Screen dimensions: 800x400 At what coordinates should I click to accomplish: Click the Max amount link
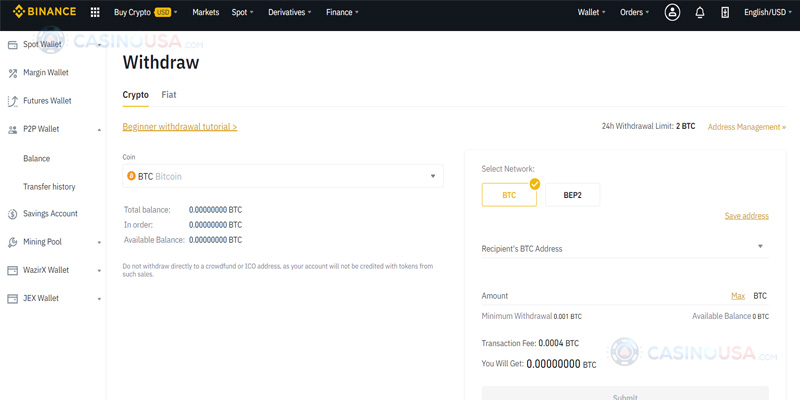tap(738, 296)
